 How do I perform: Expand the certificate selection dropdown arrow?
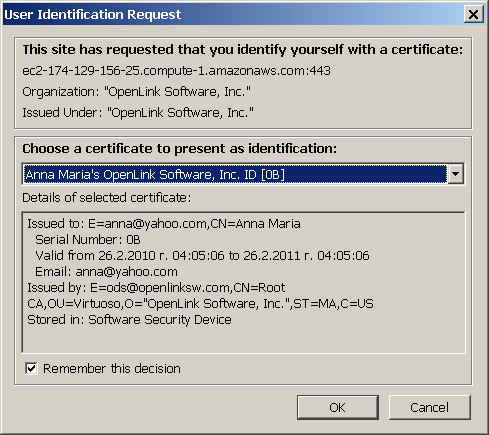456,174
